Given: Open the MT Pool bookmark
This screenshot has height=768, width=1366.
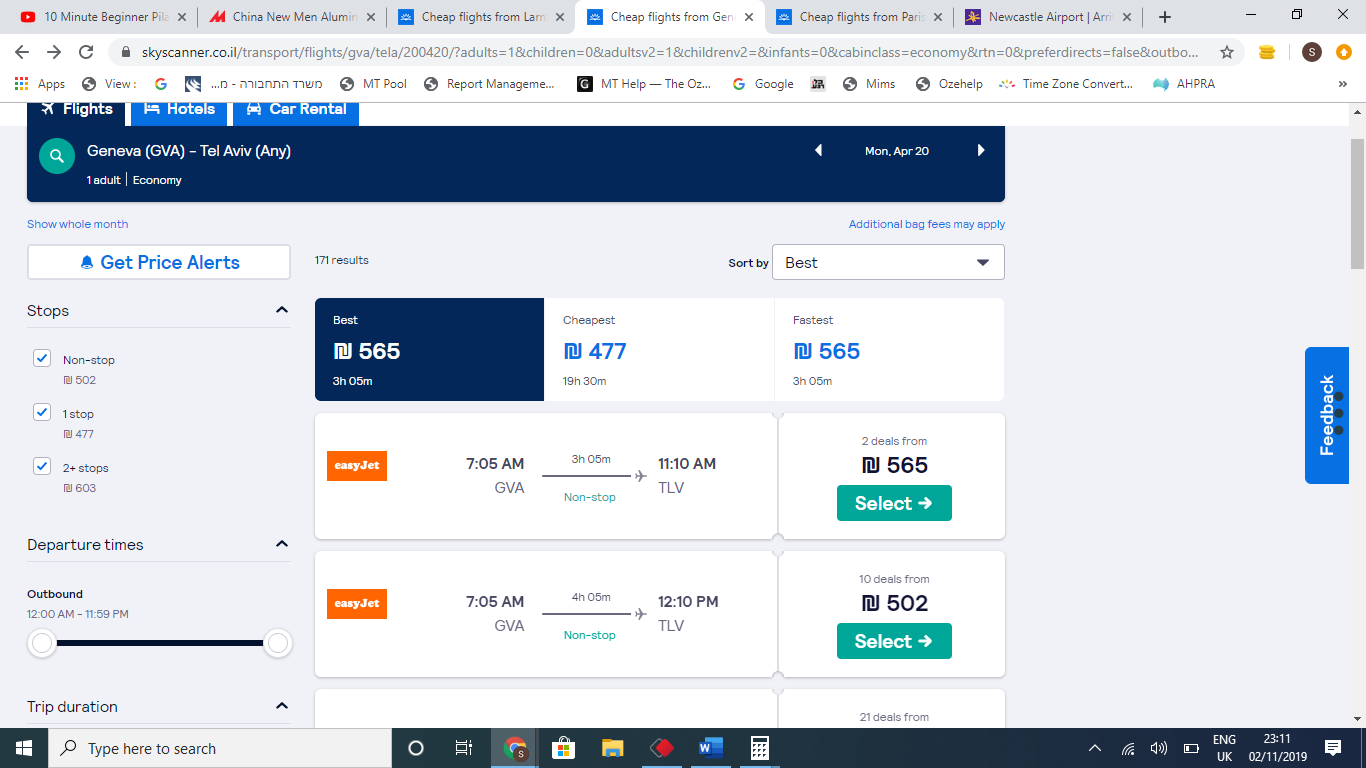Looking at the screenshot, I should (374, 84).
